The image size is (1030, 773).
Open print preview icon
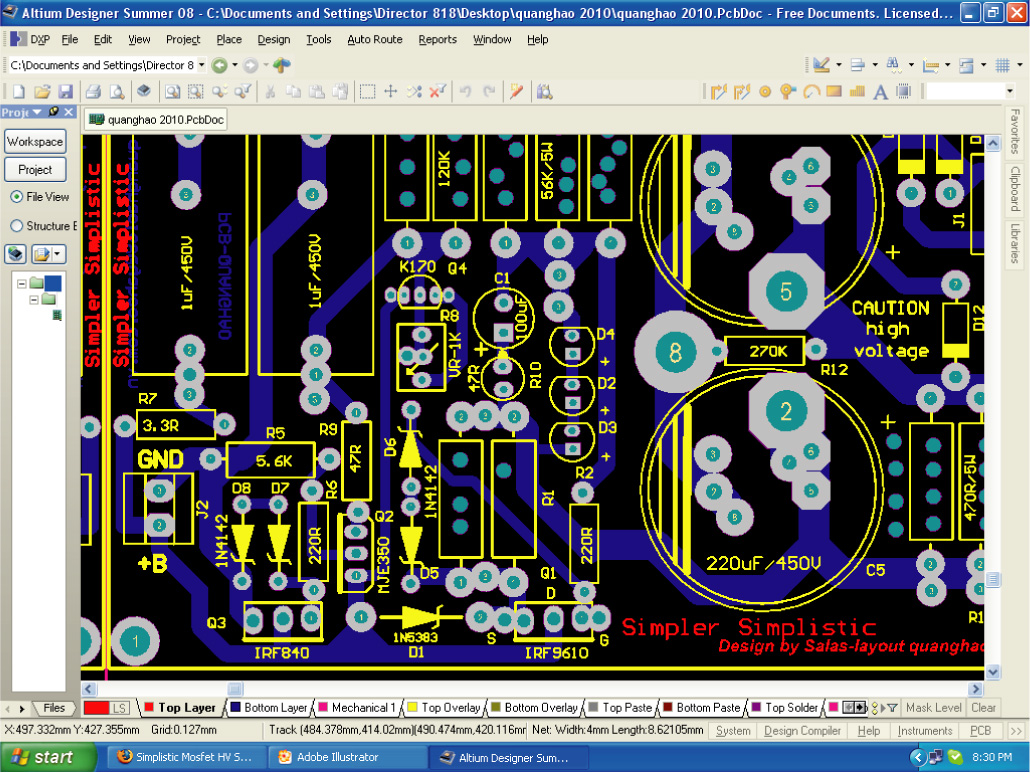click(x=117, y=92)
